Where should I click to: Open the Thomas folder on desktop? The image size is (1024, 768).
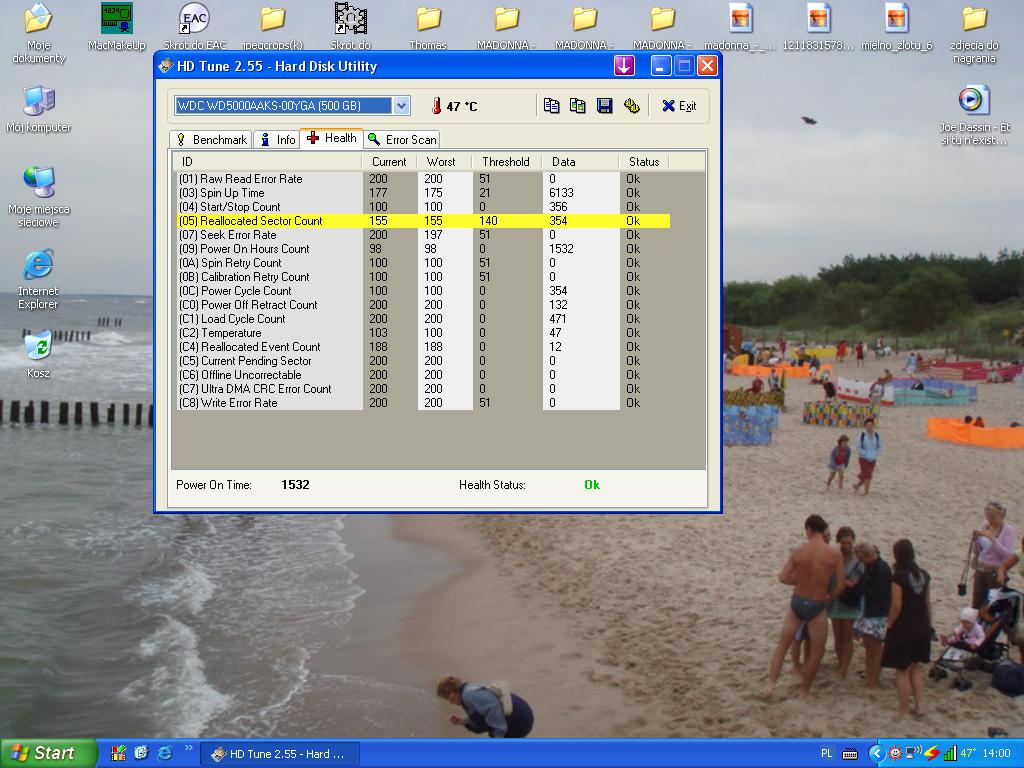(x=428, y=26)
